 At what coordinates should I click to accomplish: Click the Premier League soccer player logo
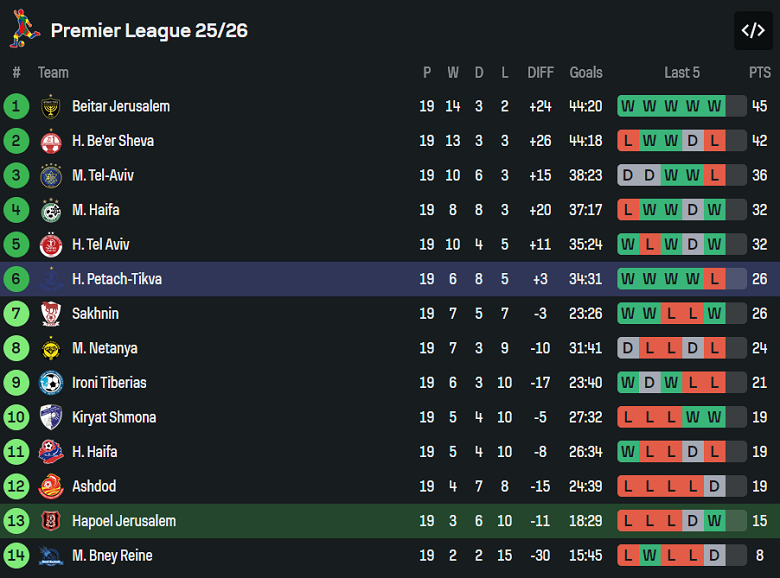click(x=24, y=29)
